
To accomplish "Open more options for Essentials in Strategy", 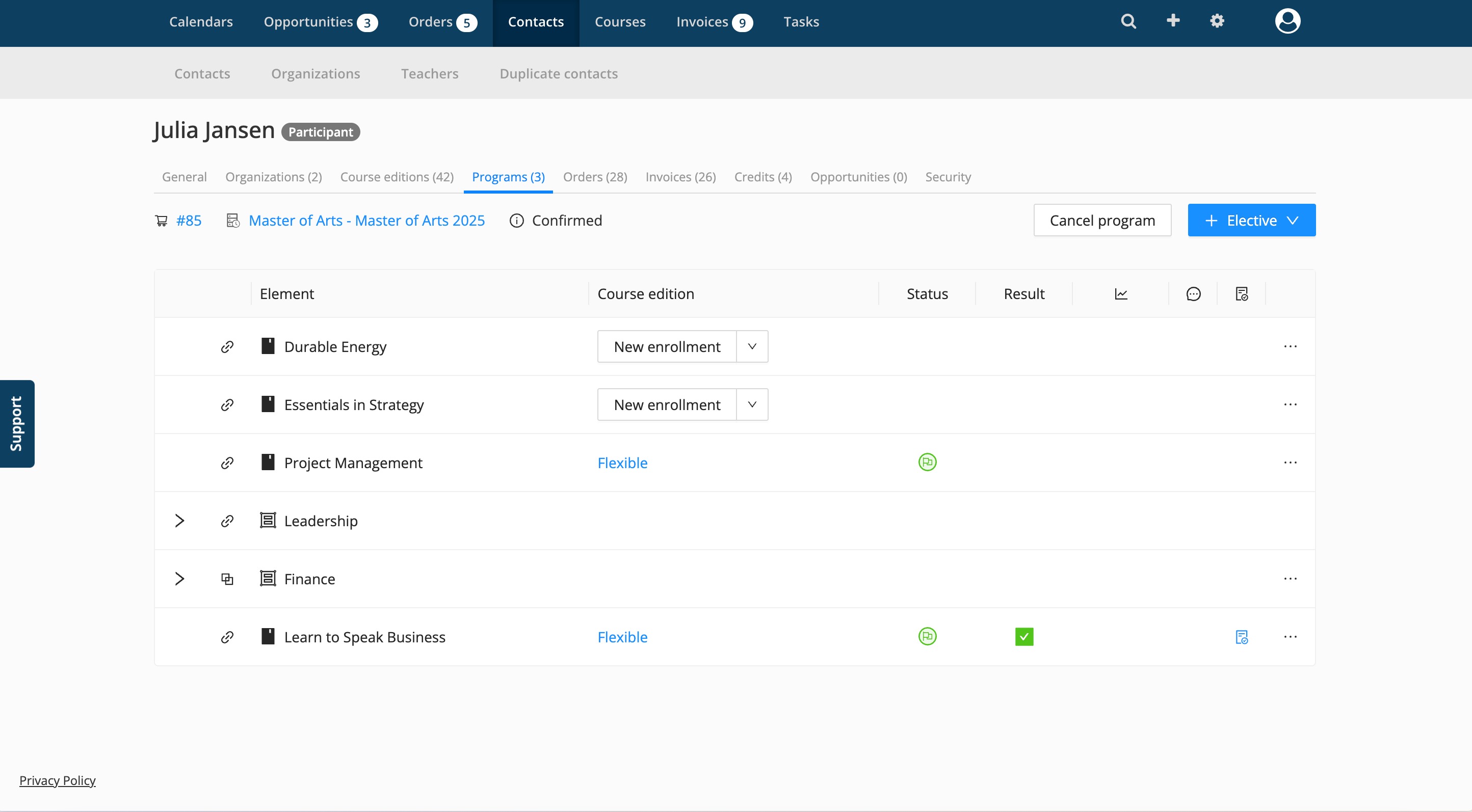I will tap(1290, 405).
